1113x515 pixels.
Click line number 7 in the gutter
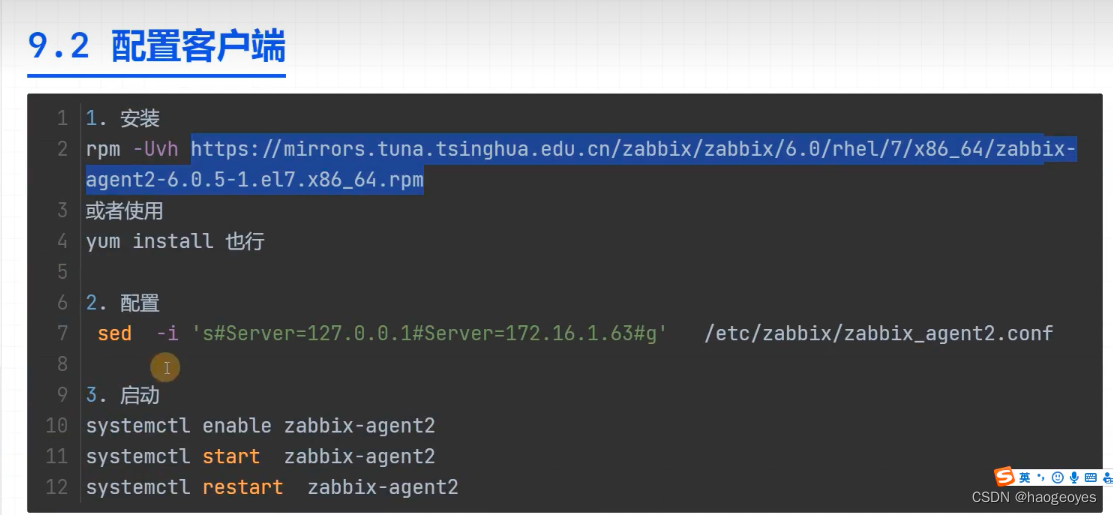point(62,333)
